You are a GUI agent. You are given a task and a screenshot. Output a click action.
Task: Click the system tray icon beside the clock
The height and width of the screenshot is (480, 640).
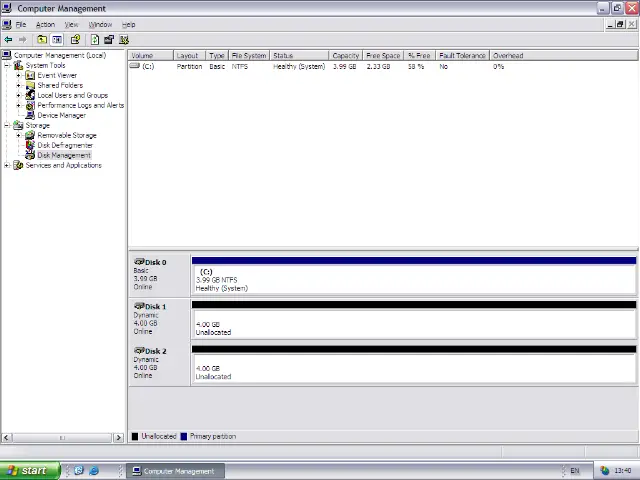coord(604,471)
